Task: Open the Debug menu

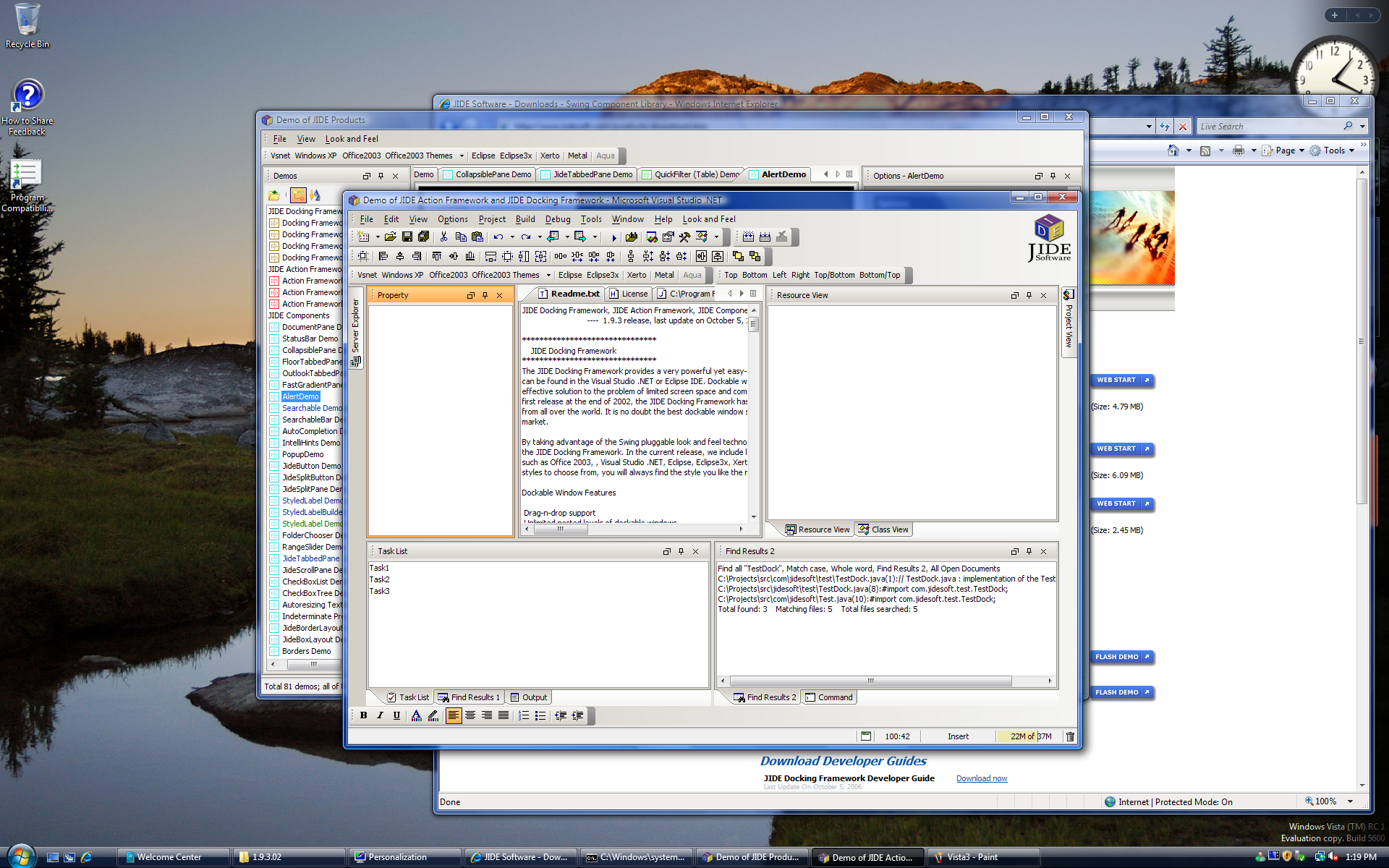Action: [558, 219]
